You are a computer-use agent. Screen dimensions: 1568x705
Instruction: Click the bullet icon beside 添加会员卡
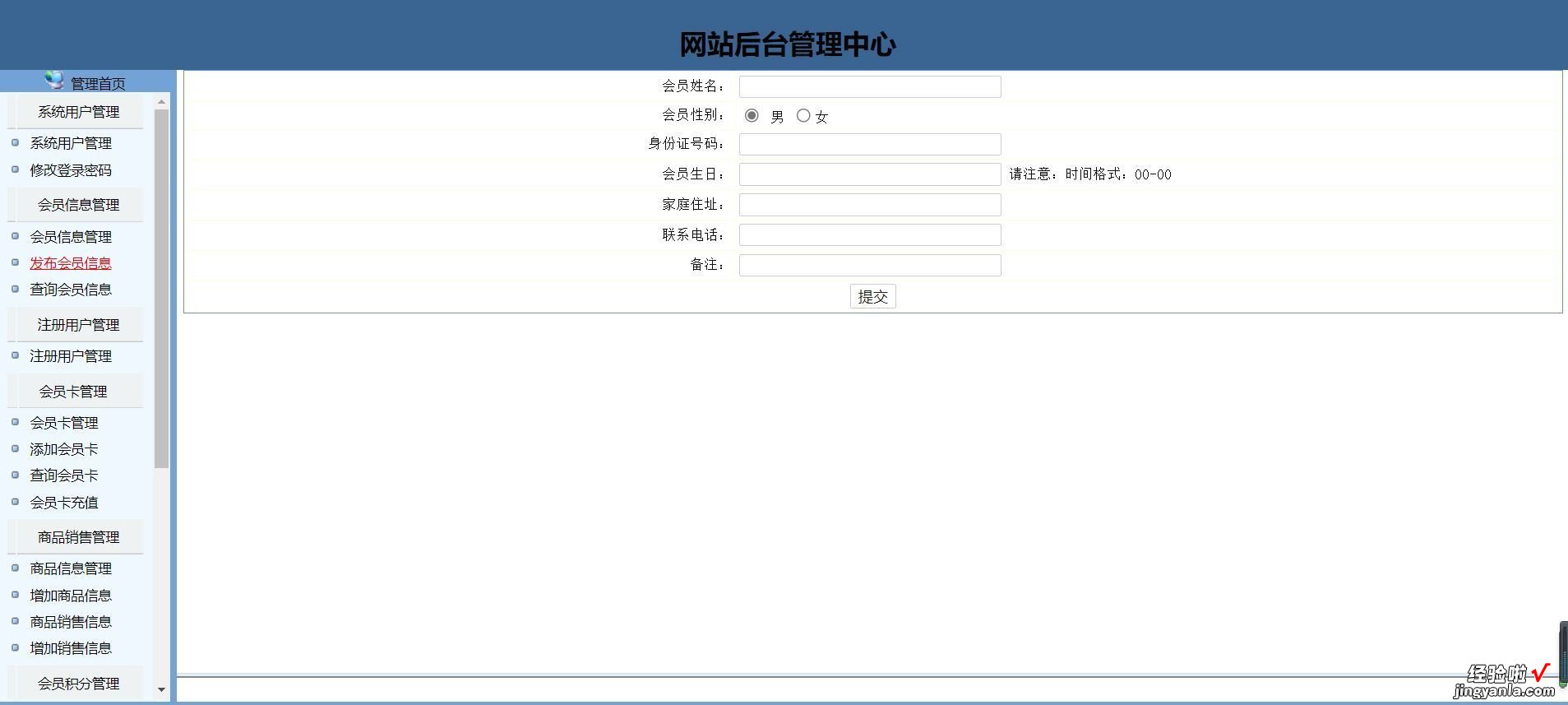tap(15, 448)
